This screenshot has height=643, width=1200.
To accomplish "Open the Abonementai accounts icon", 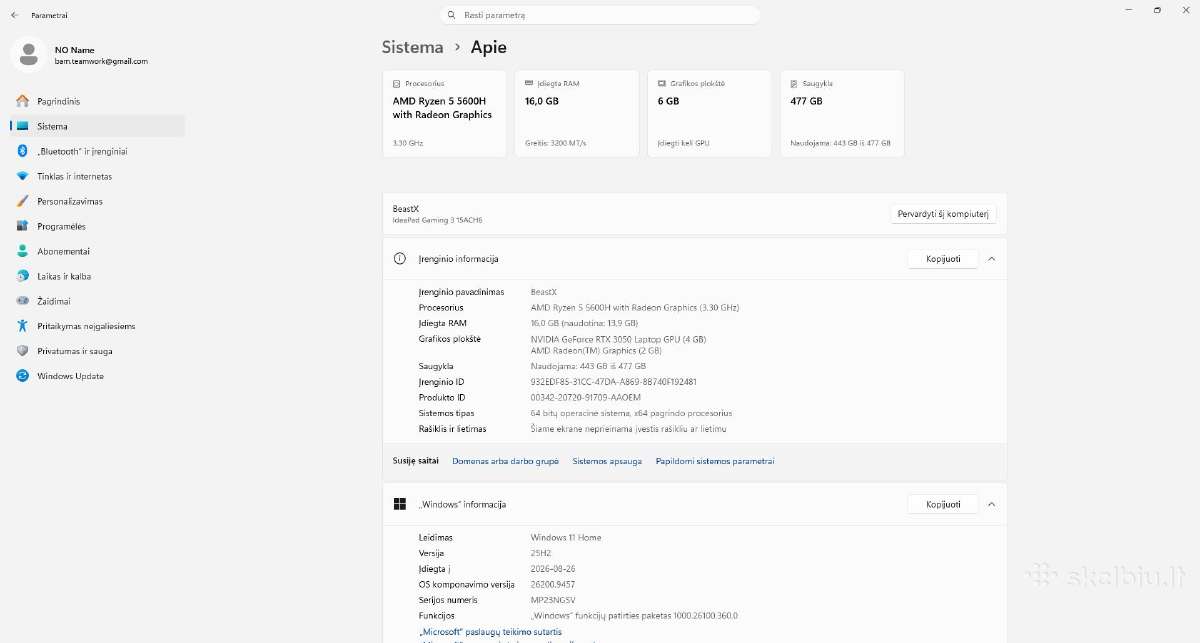I will tap(22, 251).
